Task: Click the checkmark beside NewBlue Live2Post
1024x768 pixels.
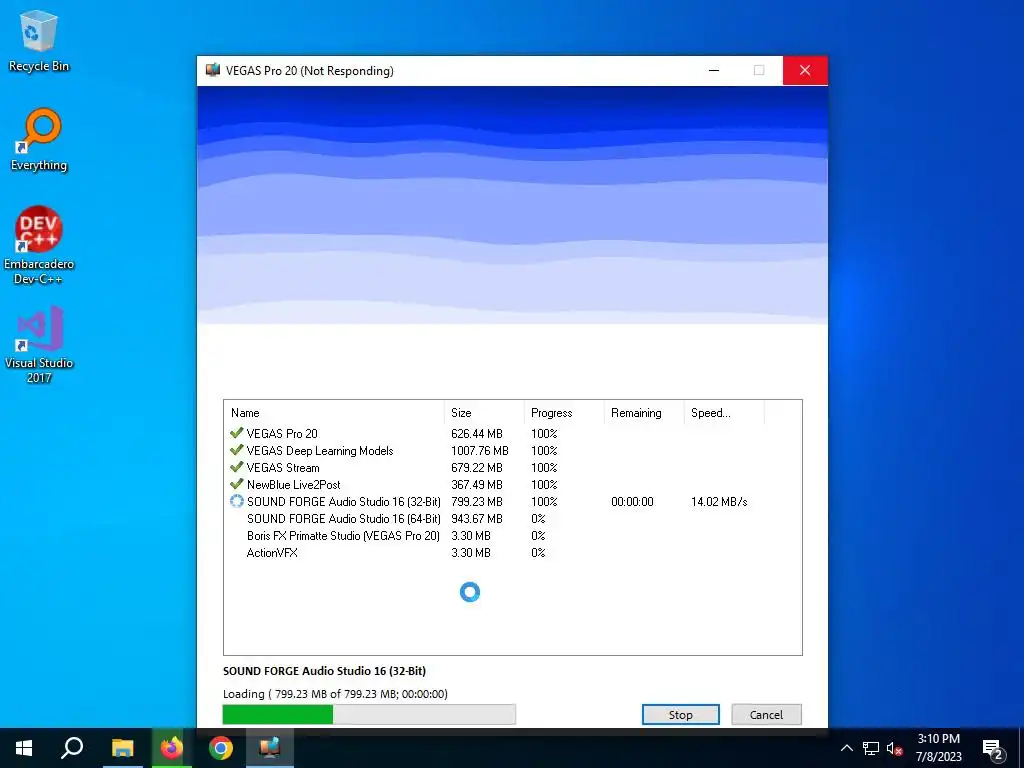Action: coord(236,484)
